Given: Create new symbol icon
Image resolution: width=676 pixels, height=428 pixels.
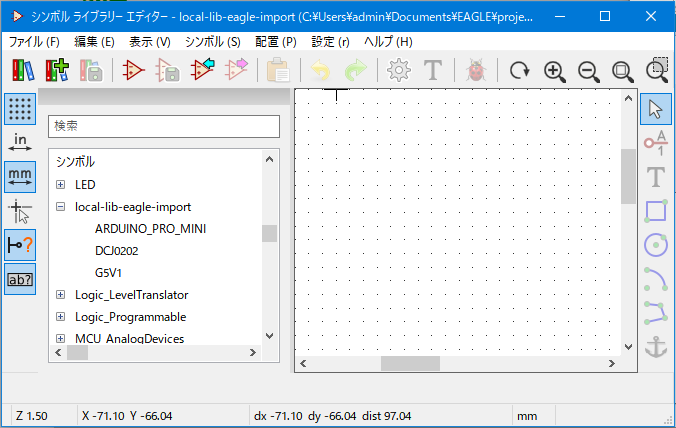Looking at the screenshot, I should [133, 70].
